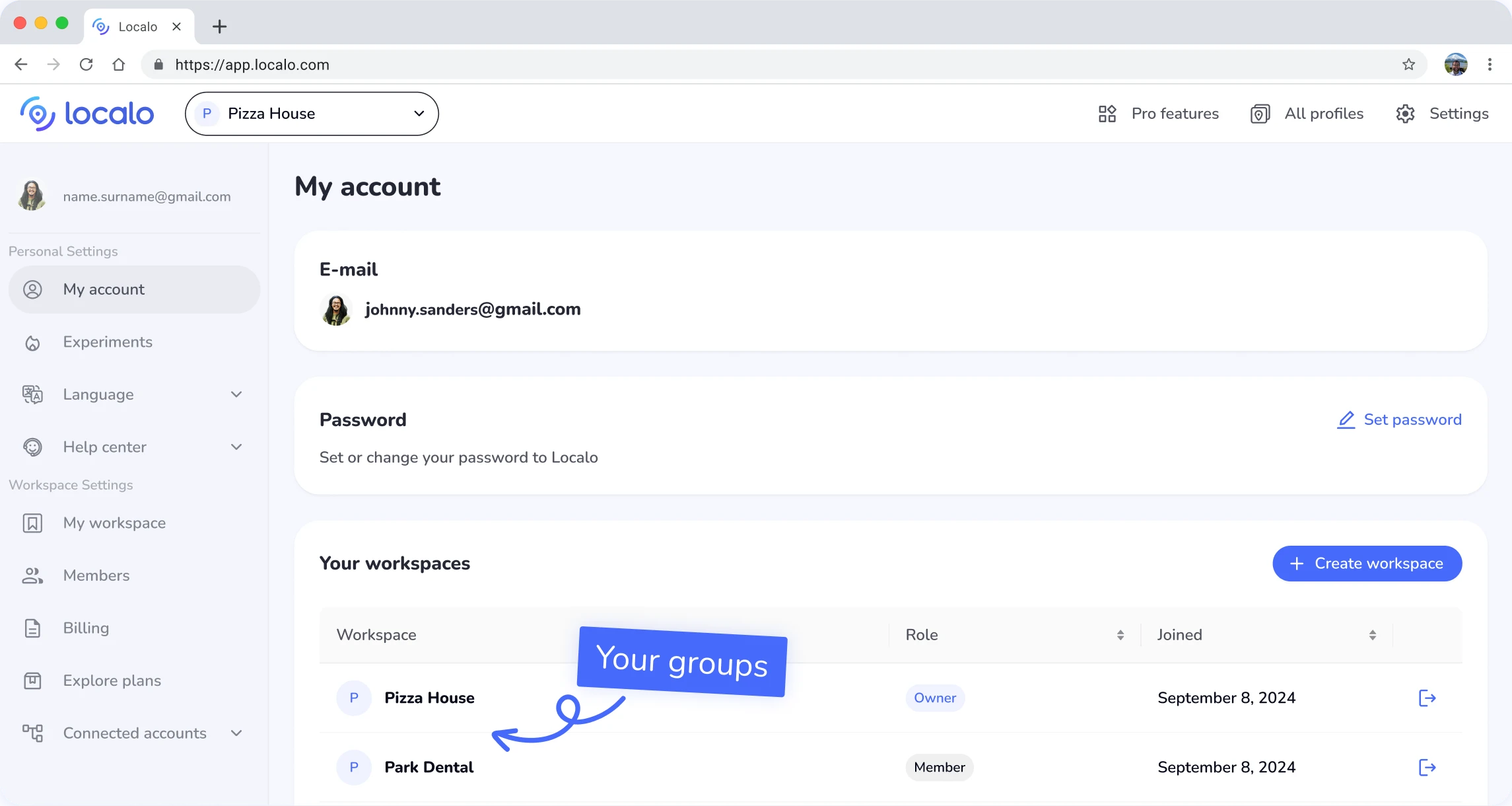Screen dimensions: 1512x806
Task: Open the Billing page in the sidebar
Action: [86, 628]
